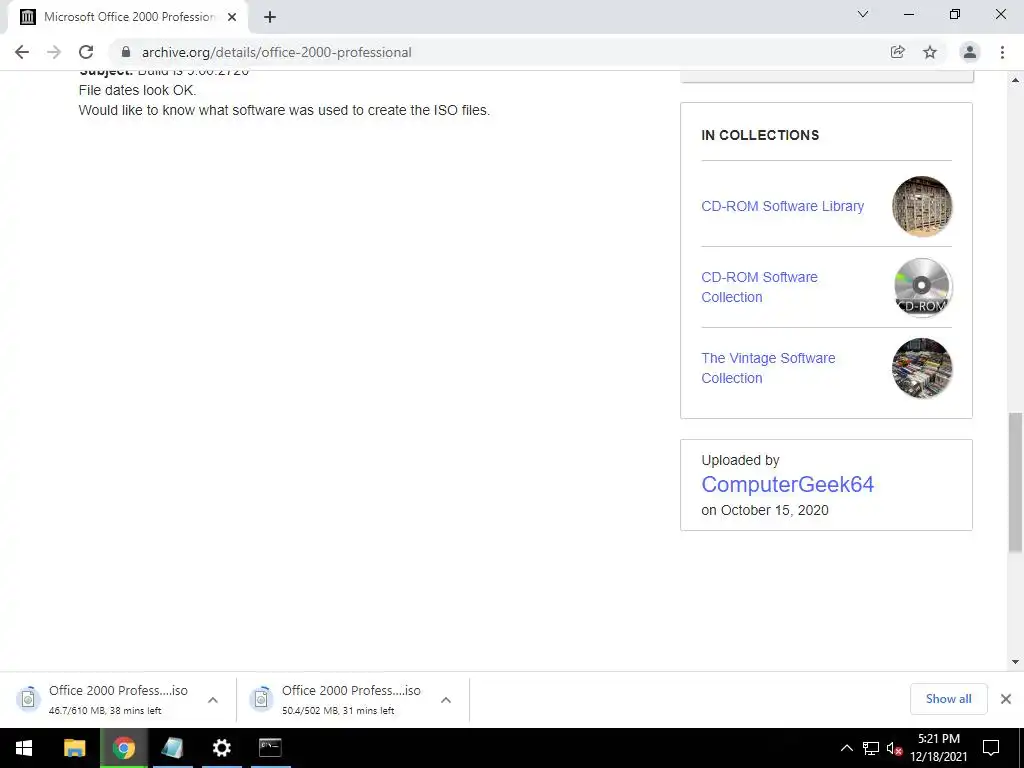Image resolution: width=1024 pixels, height=768 pixels.
Task: Click the 'File dates look OK.' text
Action: [137, 89]
